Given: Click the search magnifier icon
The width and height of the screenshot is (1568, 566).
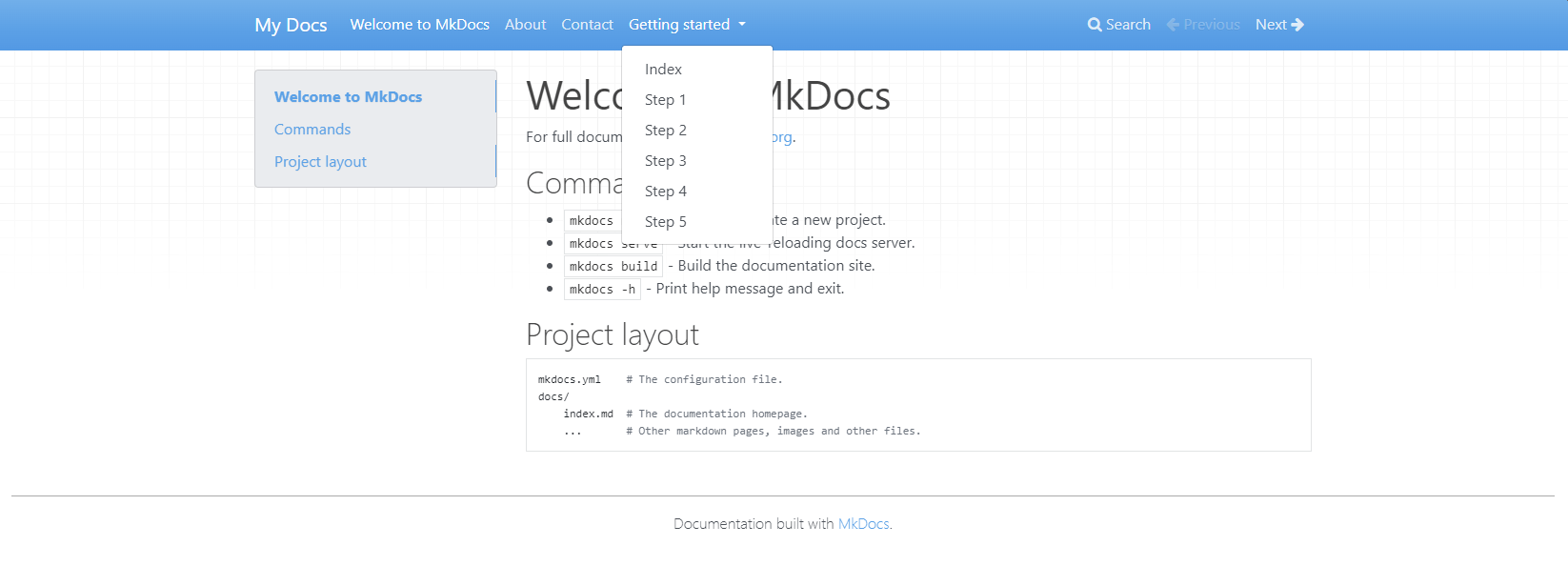Looking at the screenshot, I should coord(1095,25).
